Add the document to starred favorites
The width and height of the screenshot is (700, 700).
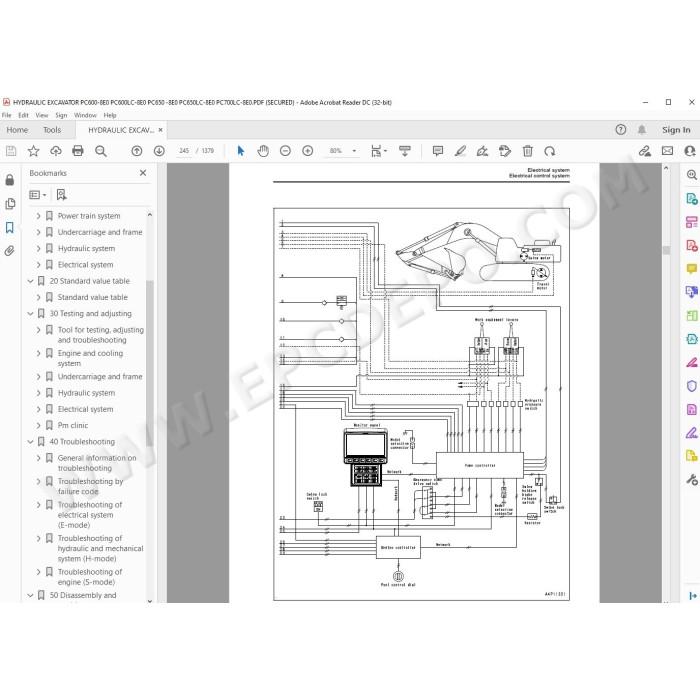33,151
